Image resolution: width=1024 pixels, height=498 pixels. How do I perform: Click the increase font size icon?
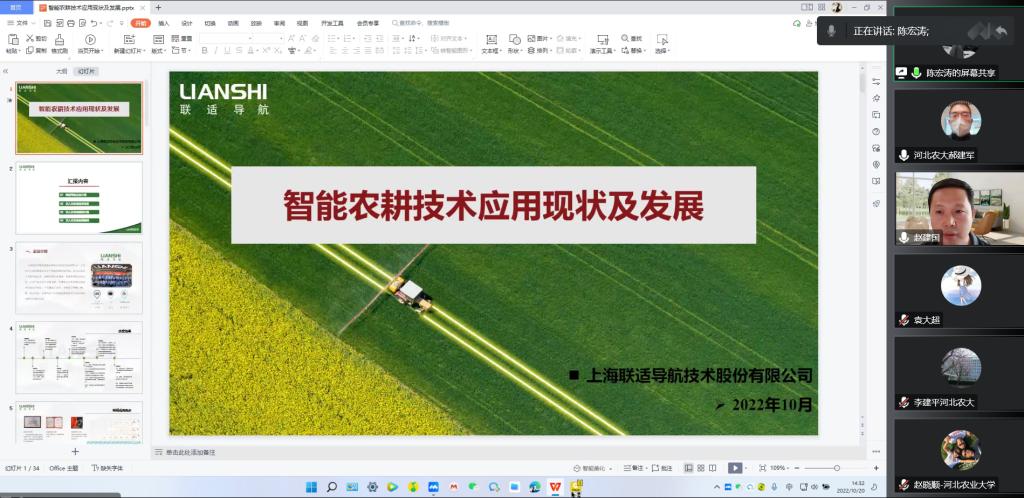pyautogui.click(x=291, y=39)
